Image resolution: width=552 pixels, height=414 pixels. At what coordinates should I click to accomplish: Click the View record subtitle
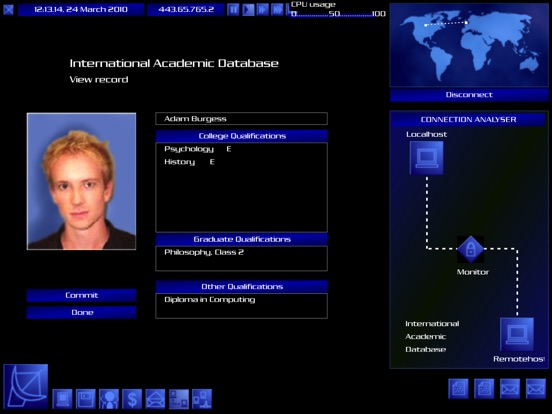tap(99, 80)
